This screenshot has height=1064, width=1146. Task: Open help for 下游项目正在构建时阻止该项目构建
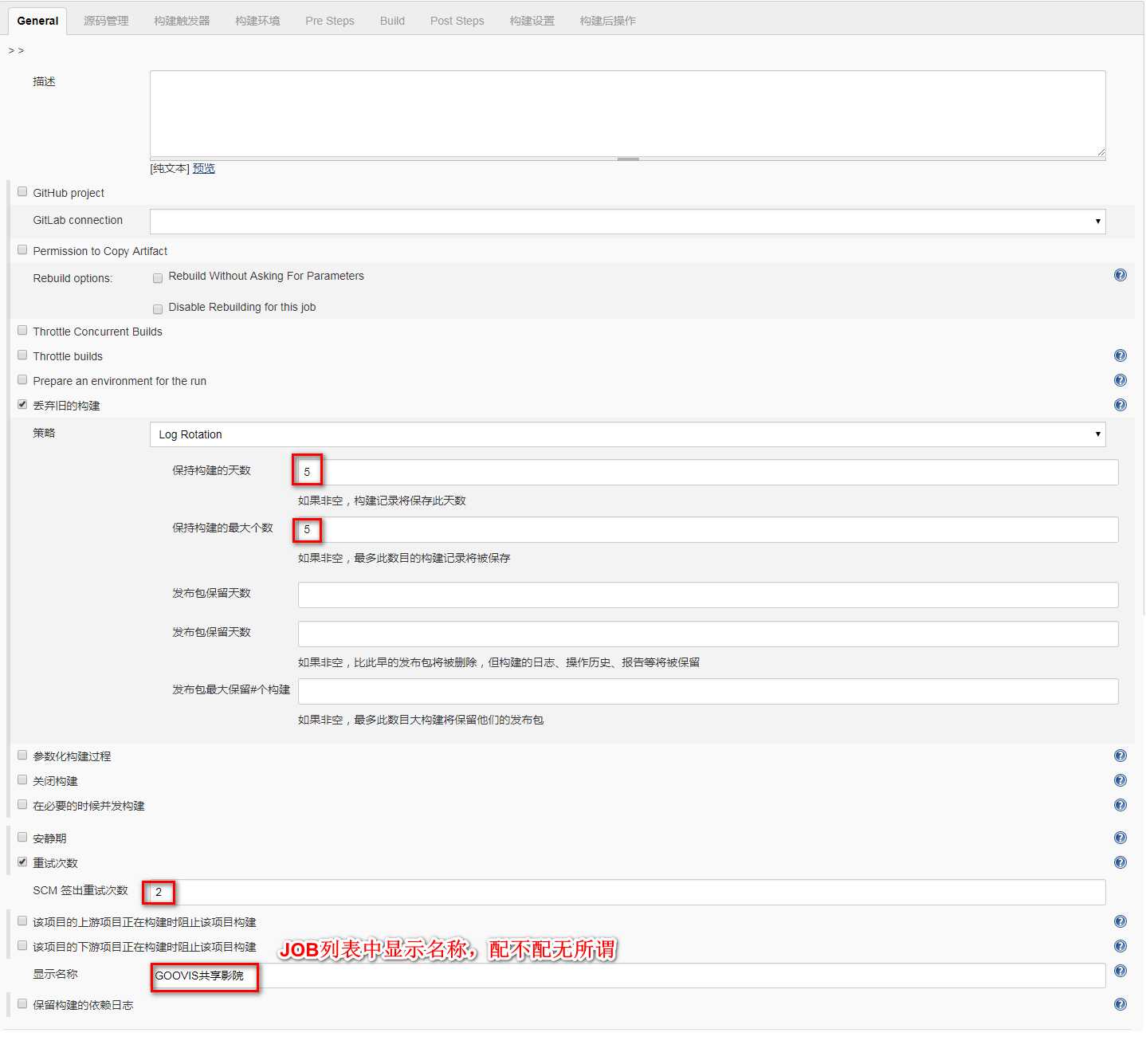click(1120, 947)
